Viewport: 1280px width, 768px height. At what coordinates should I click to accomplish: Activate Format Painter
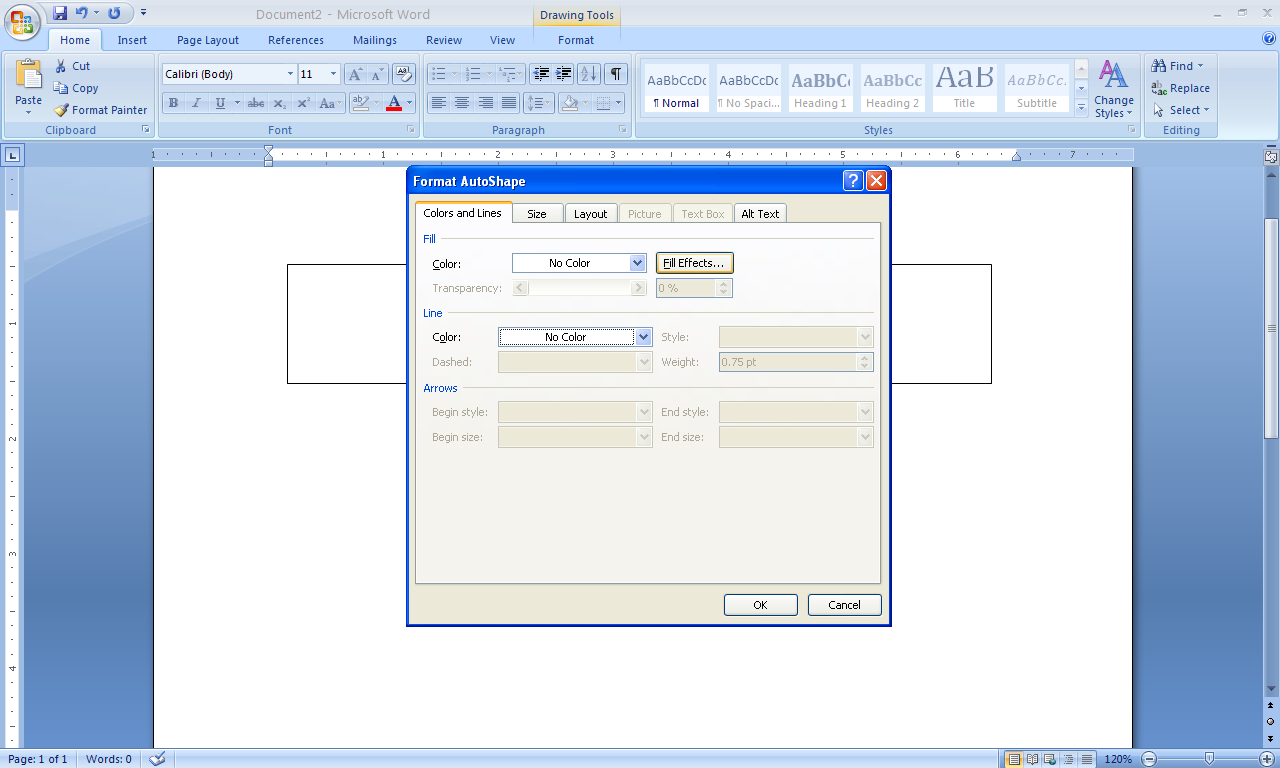(101, 110)
